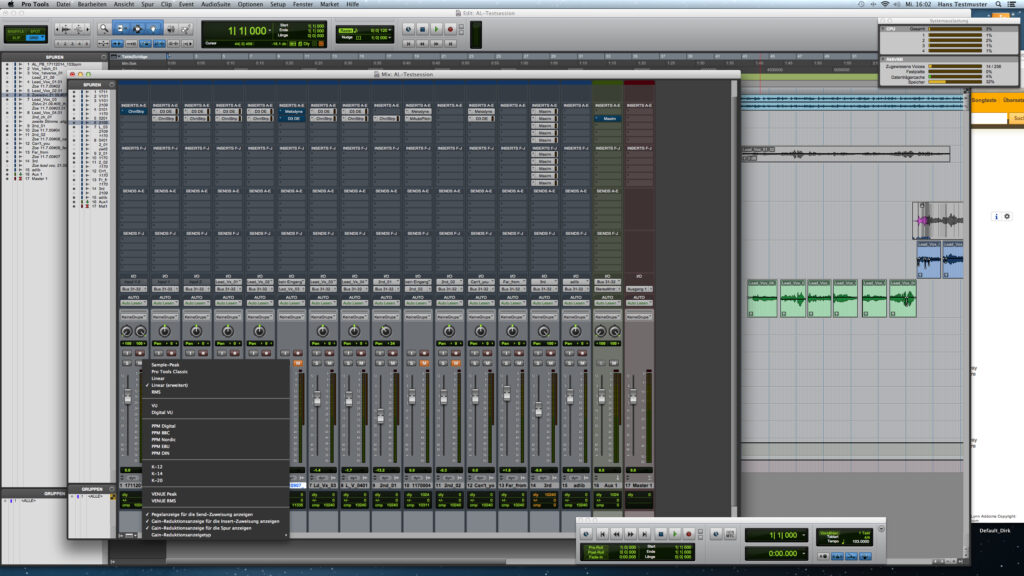Screen dimensions: 1024x576
Task: Select the Pencil tool
Action: [x=185, y=29]
